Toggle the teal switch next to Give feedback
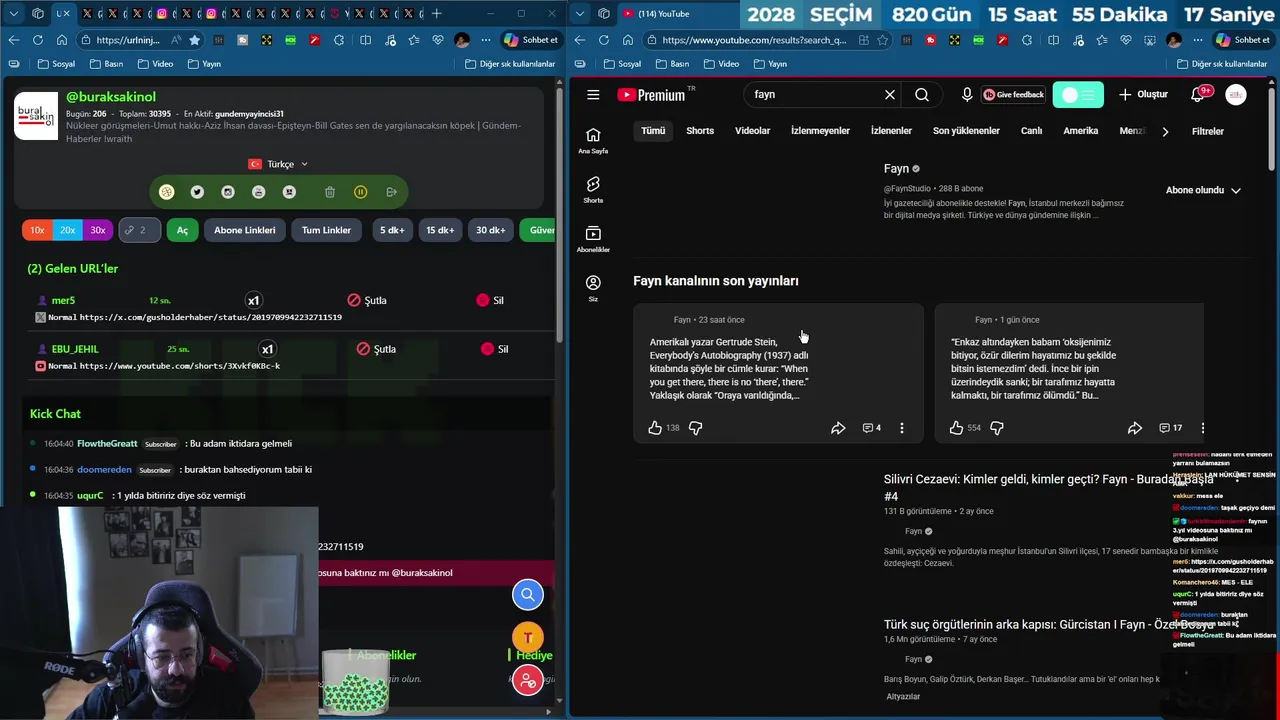The image size is (1280, 720). point(1078,95)
